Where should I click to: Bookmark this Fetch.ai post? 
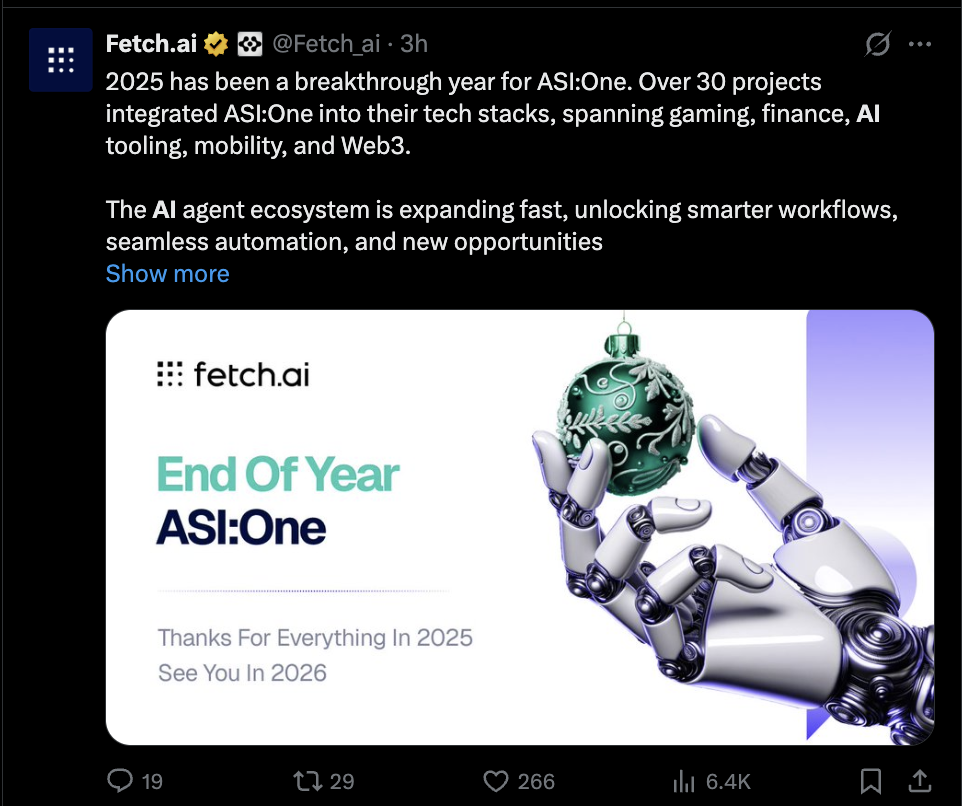pos(871,781)
